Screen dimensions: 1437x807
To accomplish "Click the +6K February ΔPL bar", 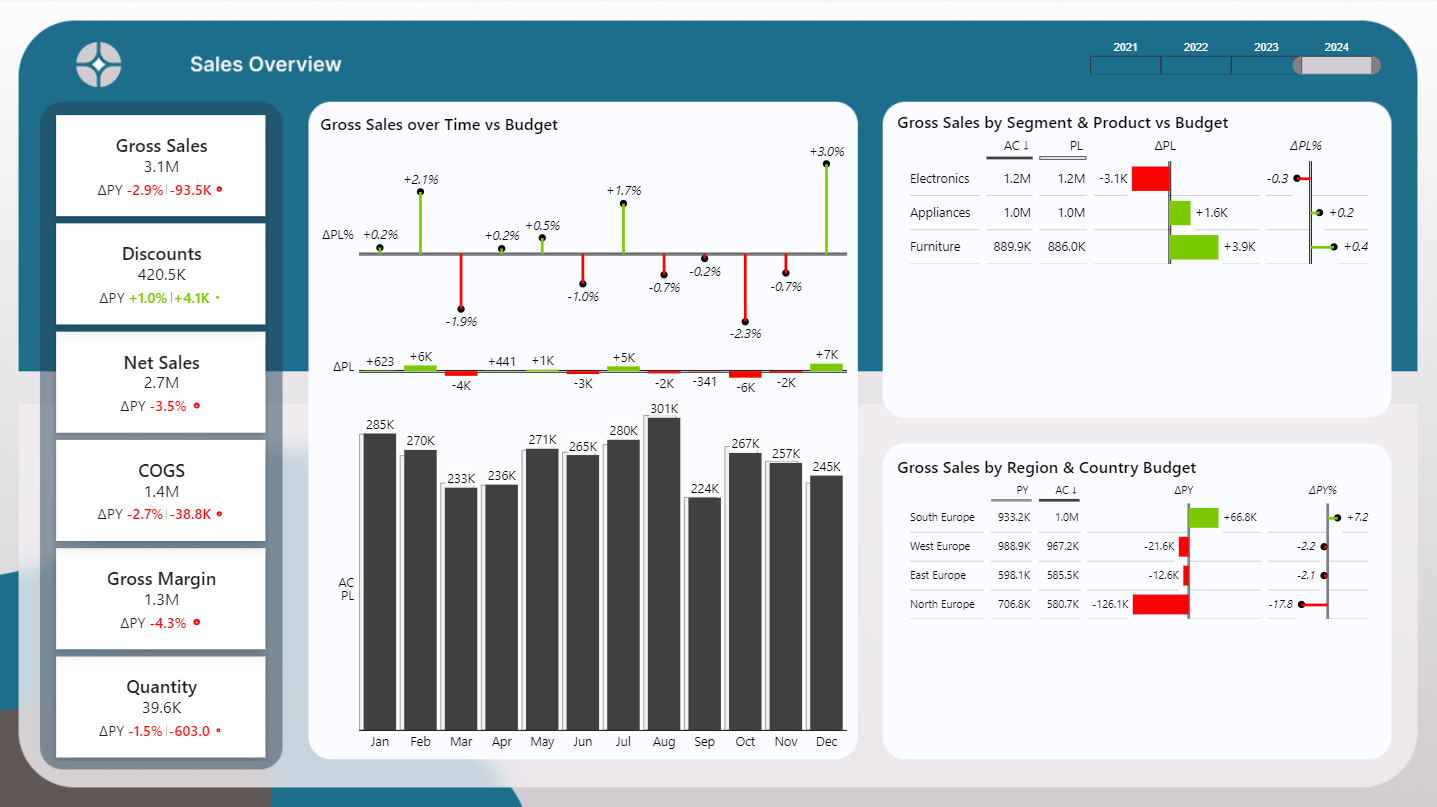I will point(421,368).
